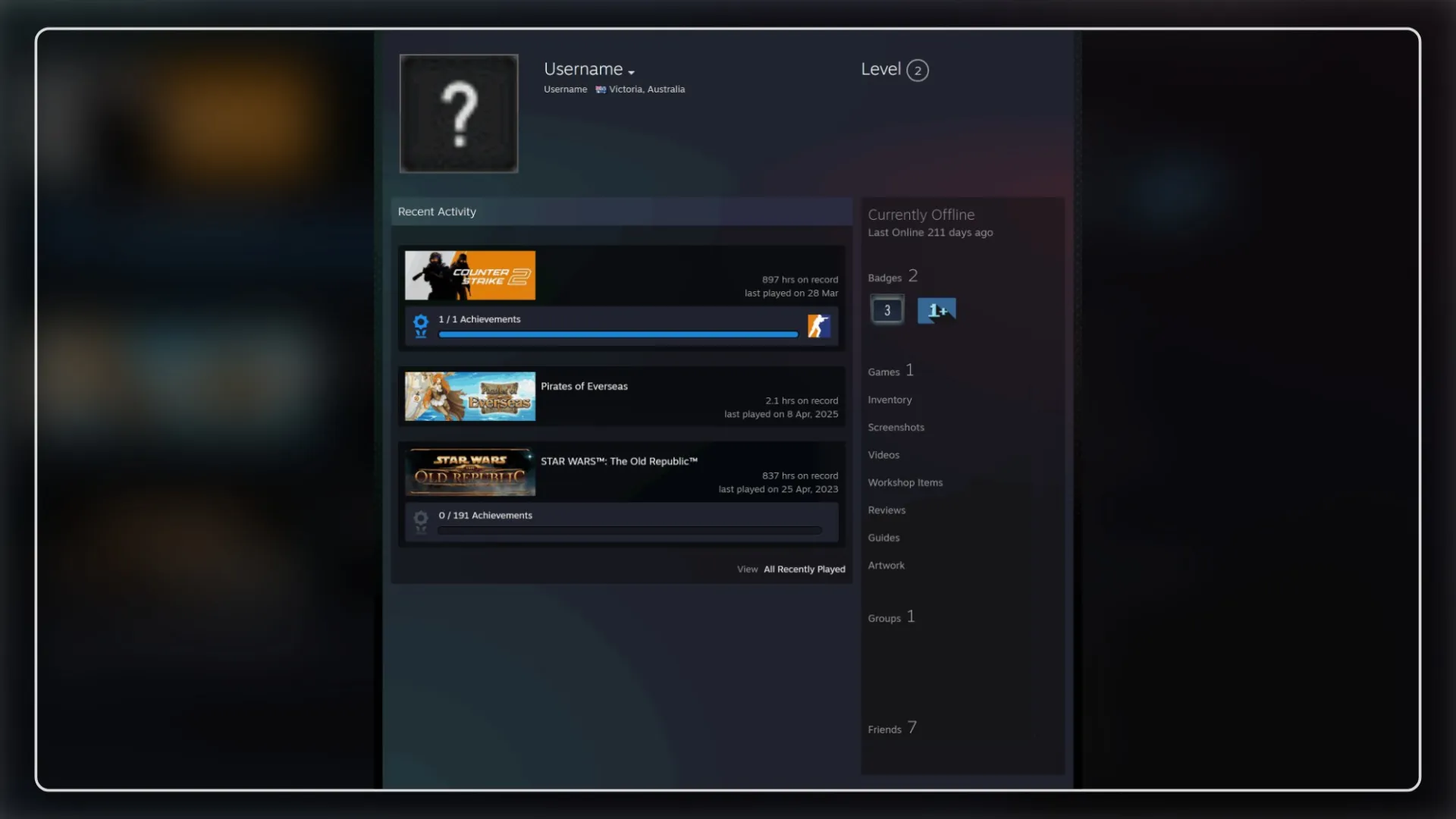Click 897 hrs on record text
1456x819 pixels.
point(800,280)
